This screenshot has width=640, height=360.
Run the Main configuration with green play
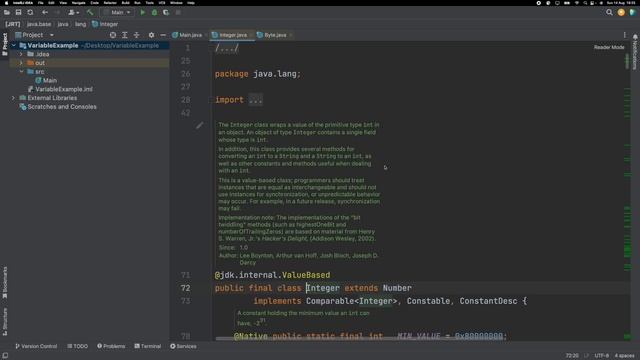[x=142, y=13]
